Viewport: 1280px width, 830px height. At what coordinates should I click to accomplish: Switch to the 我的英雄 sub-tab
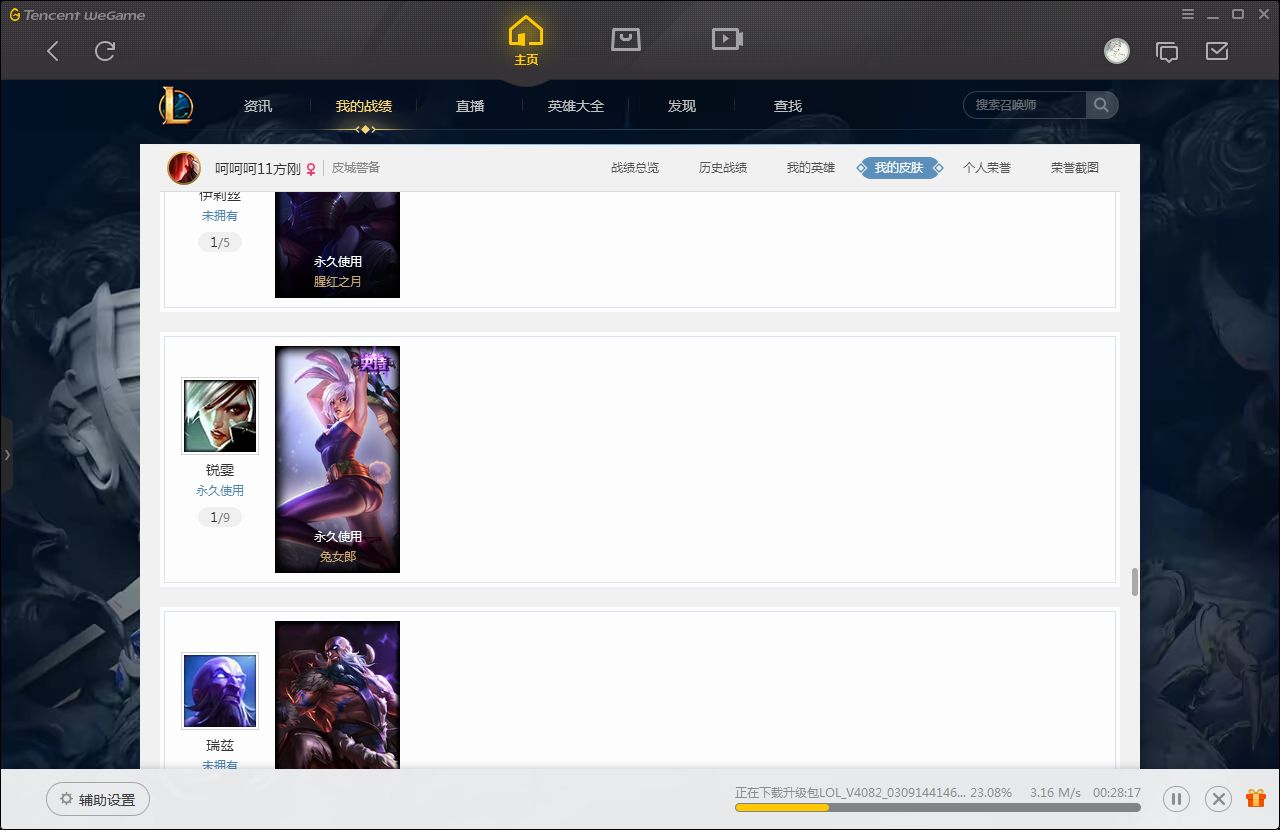[811, 168]
